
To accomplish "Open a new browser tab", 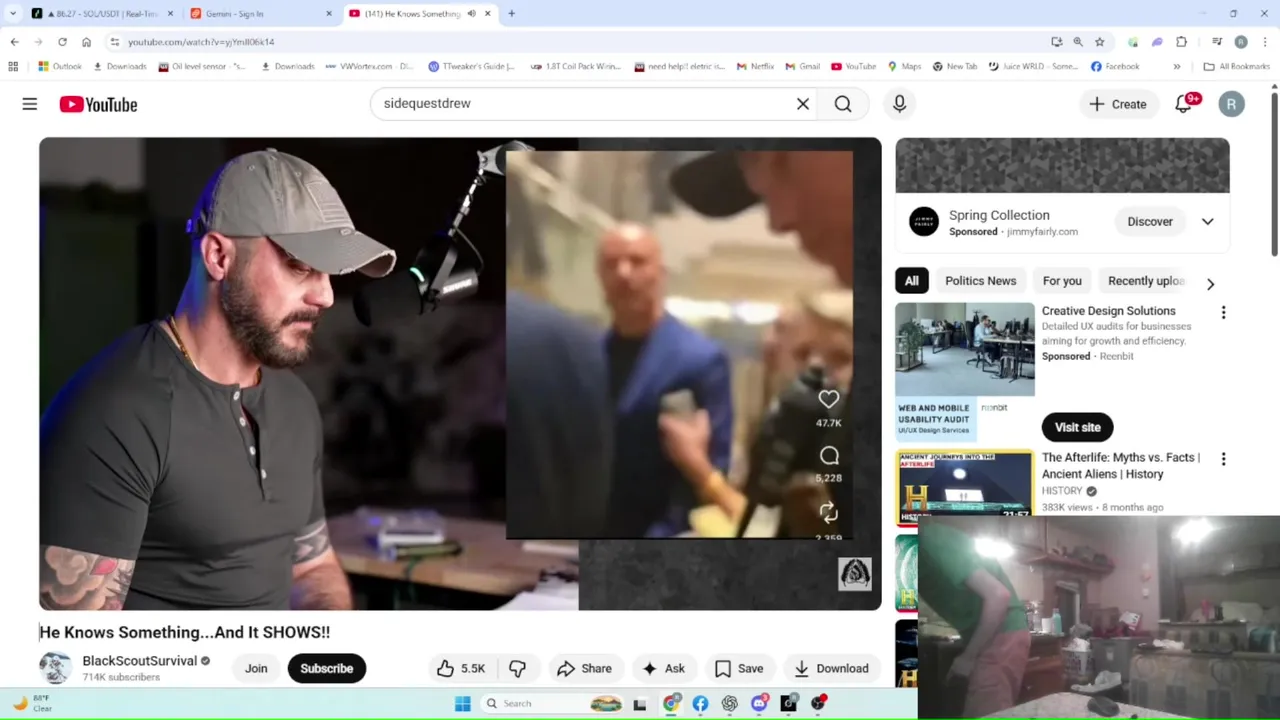I will pyautogui.click(x=511, y=14).
